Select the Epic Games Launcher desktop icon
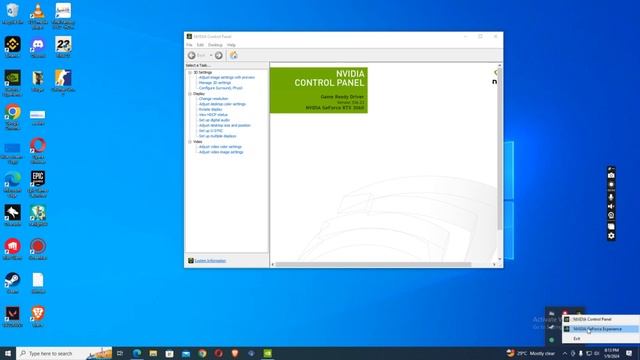The width and height of the screenshot is (640, 360). pos(38,184)
